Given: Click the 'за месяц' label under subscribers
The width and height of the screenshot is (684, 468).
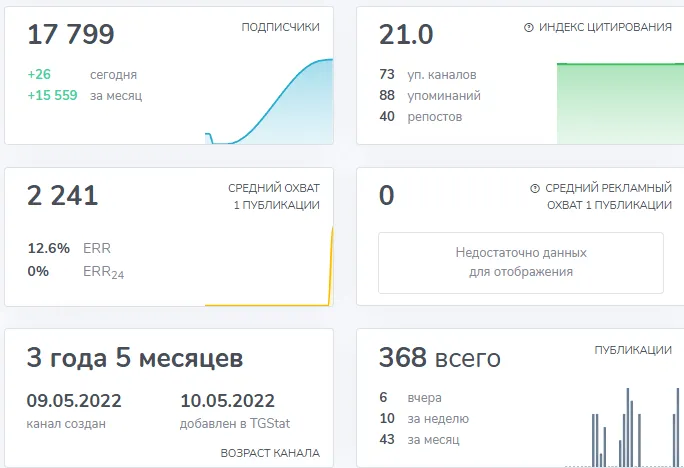Looking at the screenshot, I should (116, 96).
